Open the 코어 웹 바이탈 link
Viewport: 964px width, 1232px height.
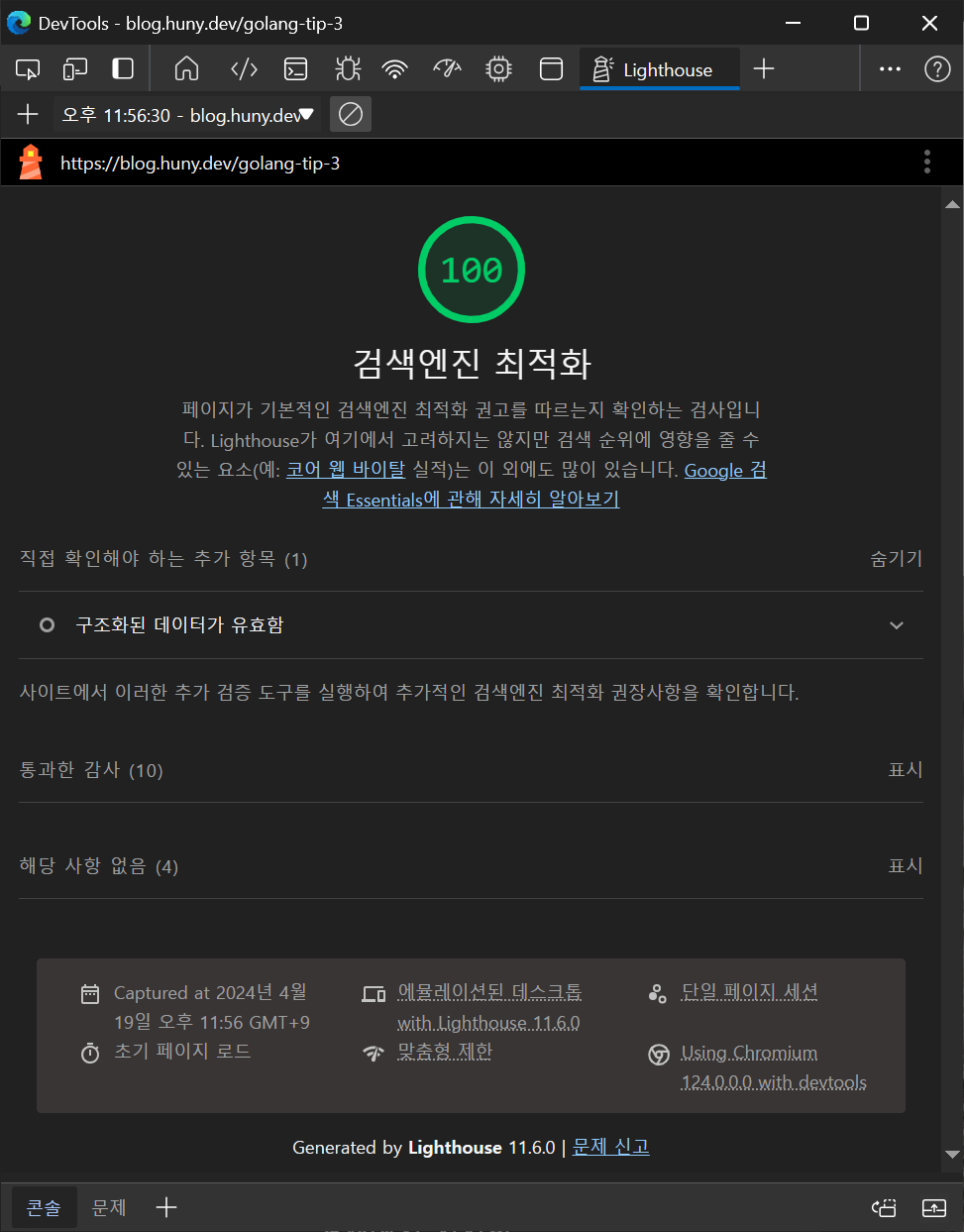tap(346, 469)
